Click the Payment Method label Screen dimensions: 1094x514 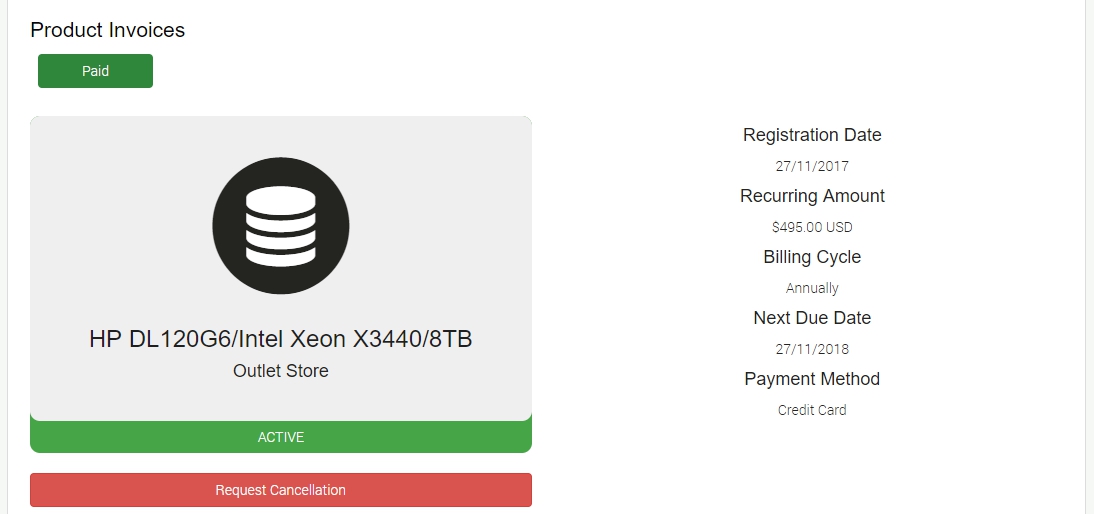(812, 379)
